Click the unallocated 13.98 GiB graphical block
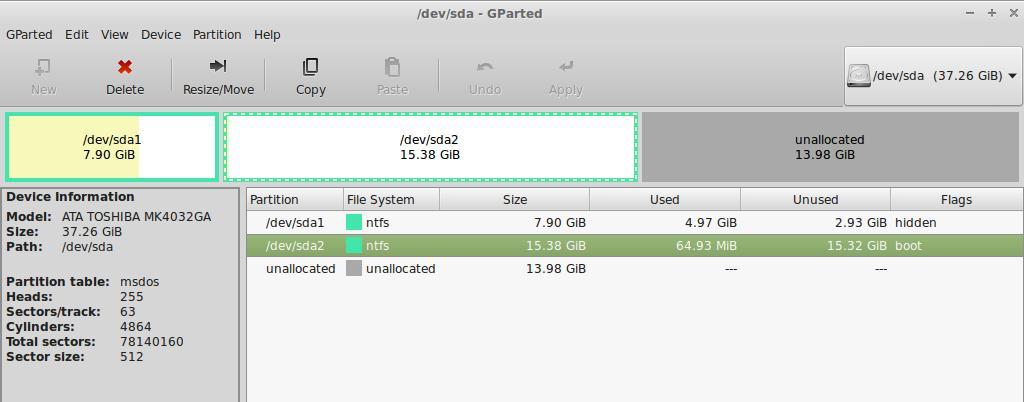1024x402 pixels. [x=829, y=147]
